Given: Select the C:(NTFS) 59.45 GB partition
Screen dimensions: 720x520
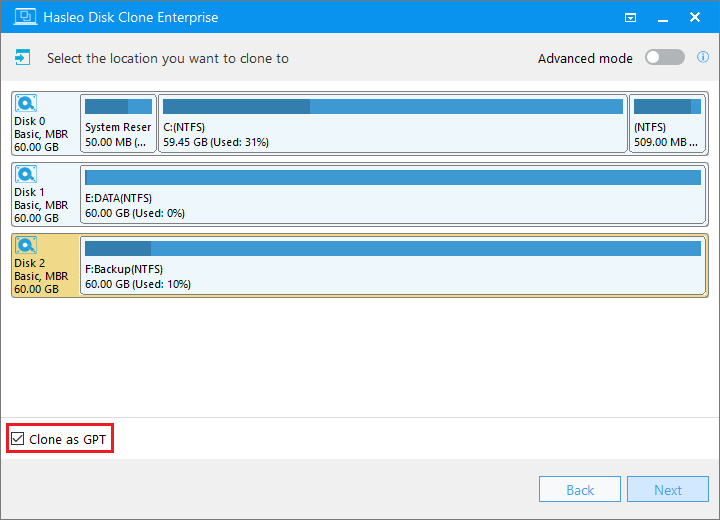Looking at the screenshot, I should pyautogui.click(x=393, y=123).
